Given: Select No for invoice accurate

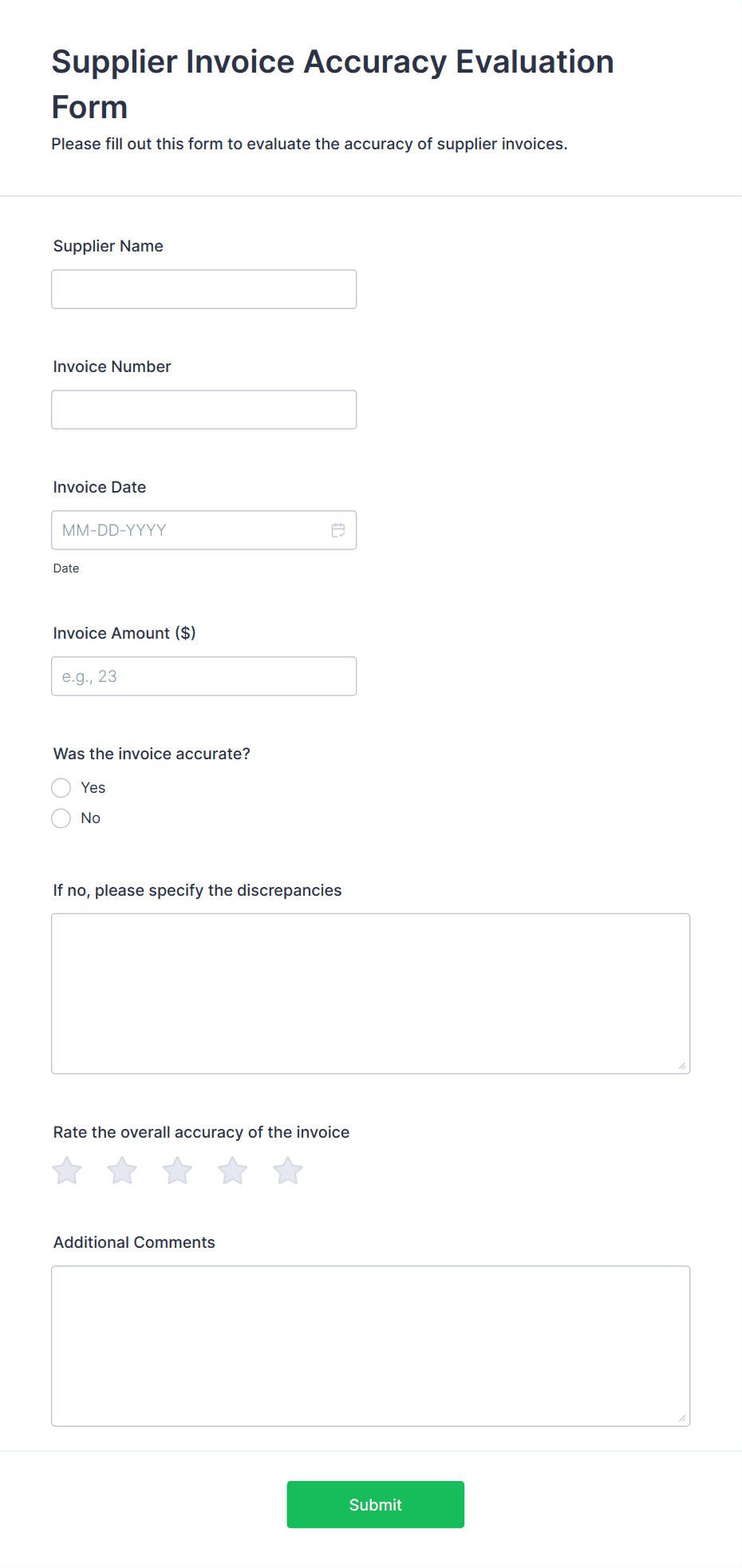Looking at the screenshot, I should click(61, 818).
